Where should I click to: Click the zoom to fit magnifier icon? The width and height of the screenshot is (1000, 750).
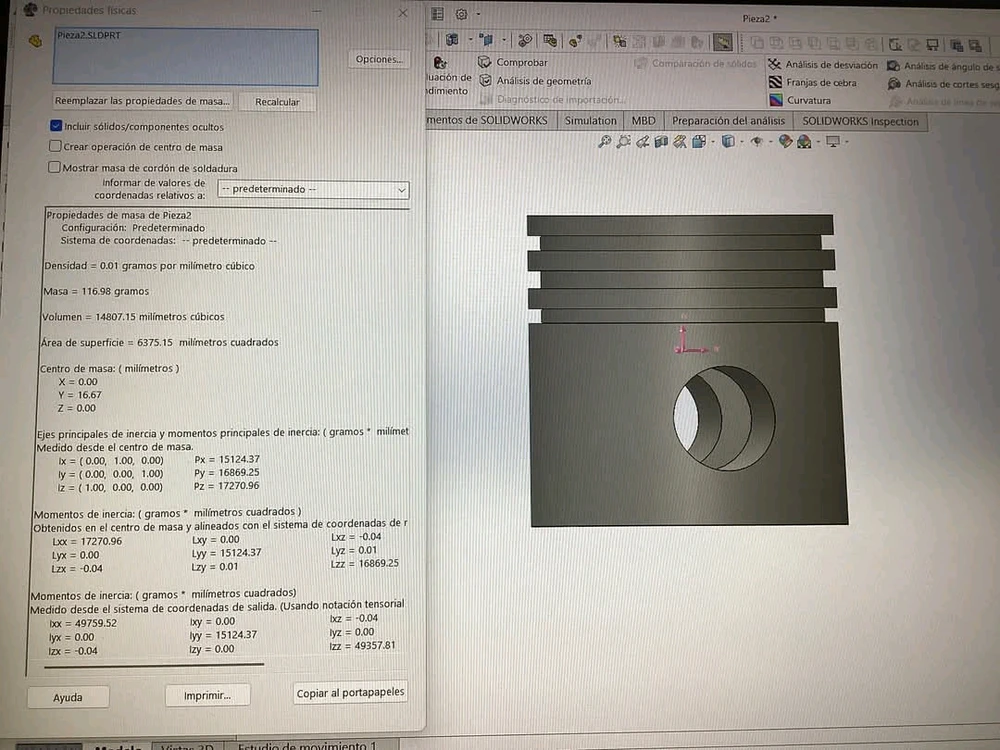[x=604, y=142]
